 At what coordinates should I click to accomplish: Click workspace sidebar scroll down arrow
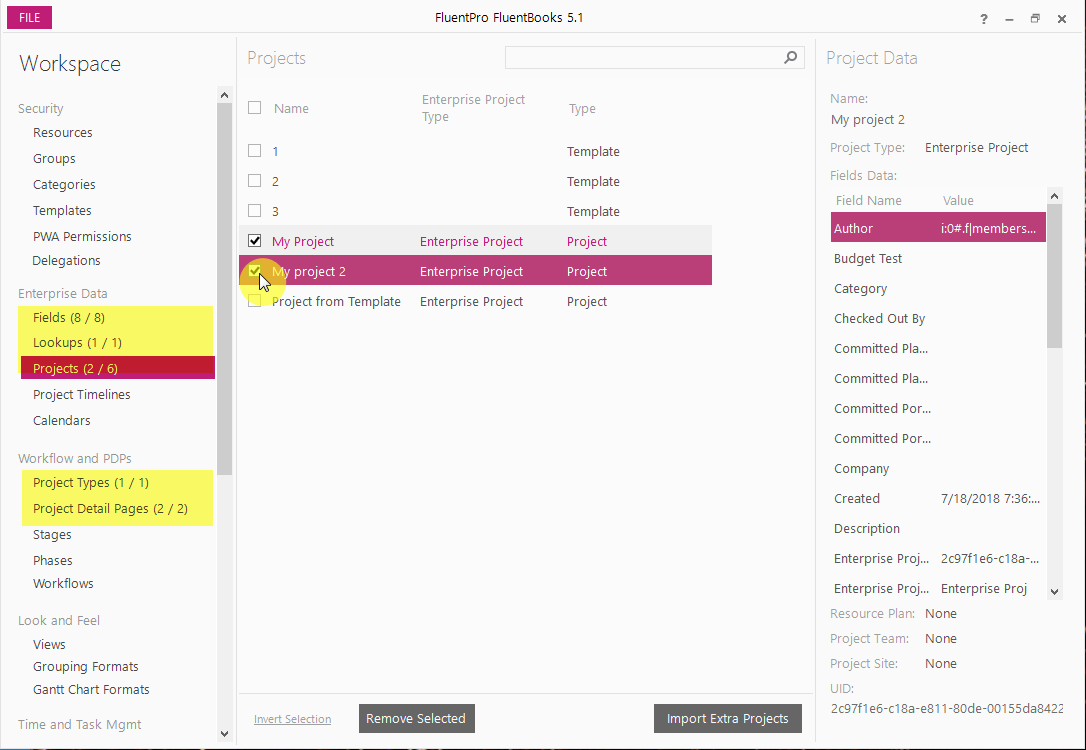[224, 733]
